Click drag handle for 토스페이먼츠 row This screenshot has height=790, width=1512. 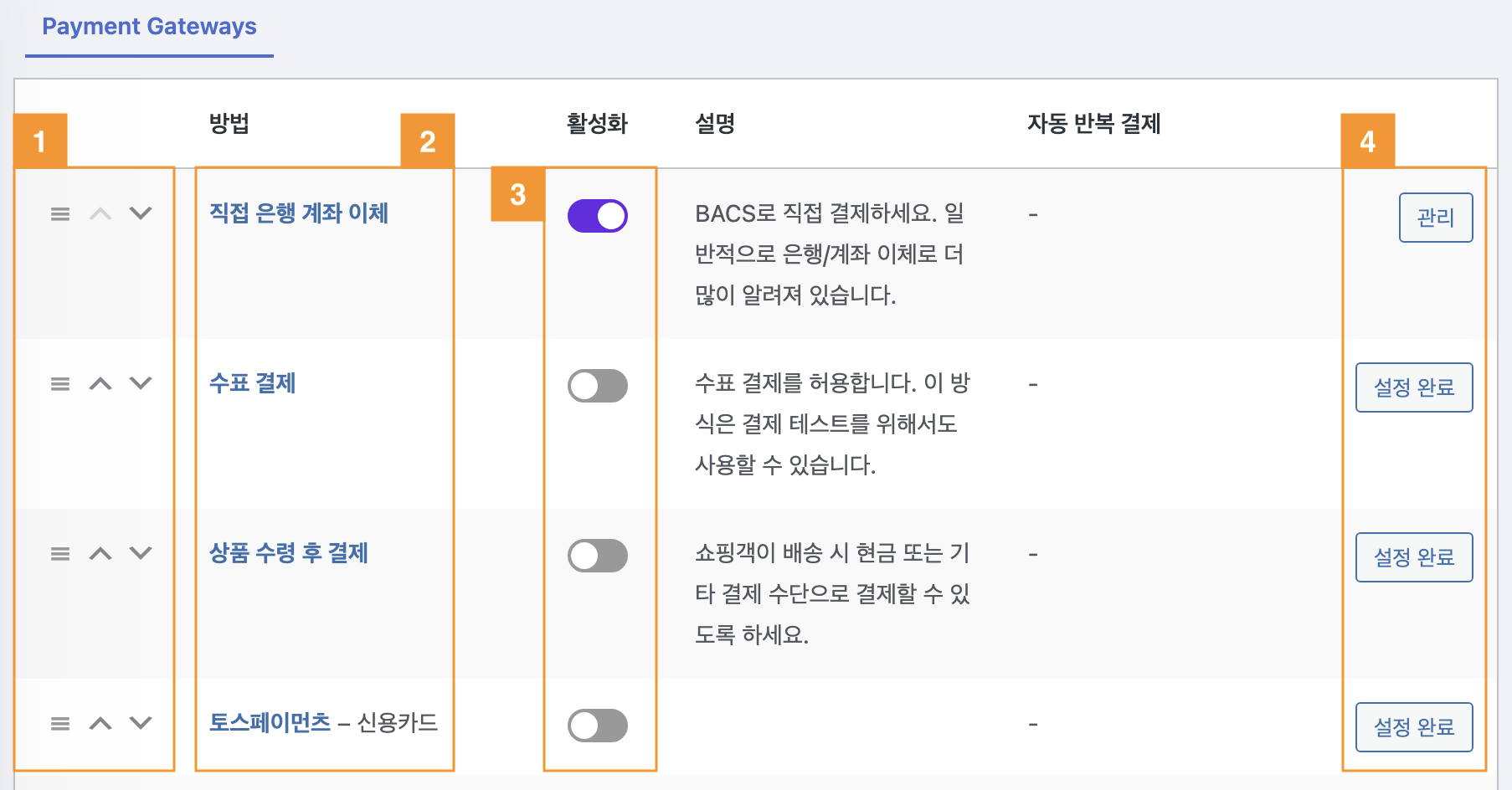60,724
